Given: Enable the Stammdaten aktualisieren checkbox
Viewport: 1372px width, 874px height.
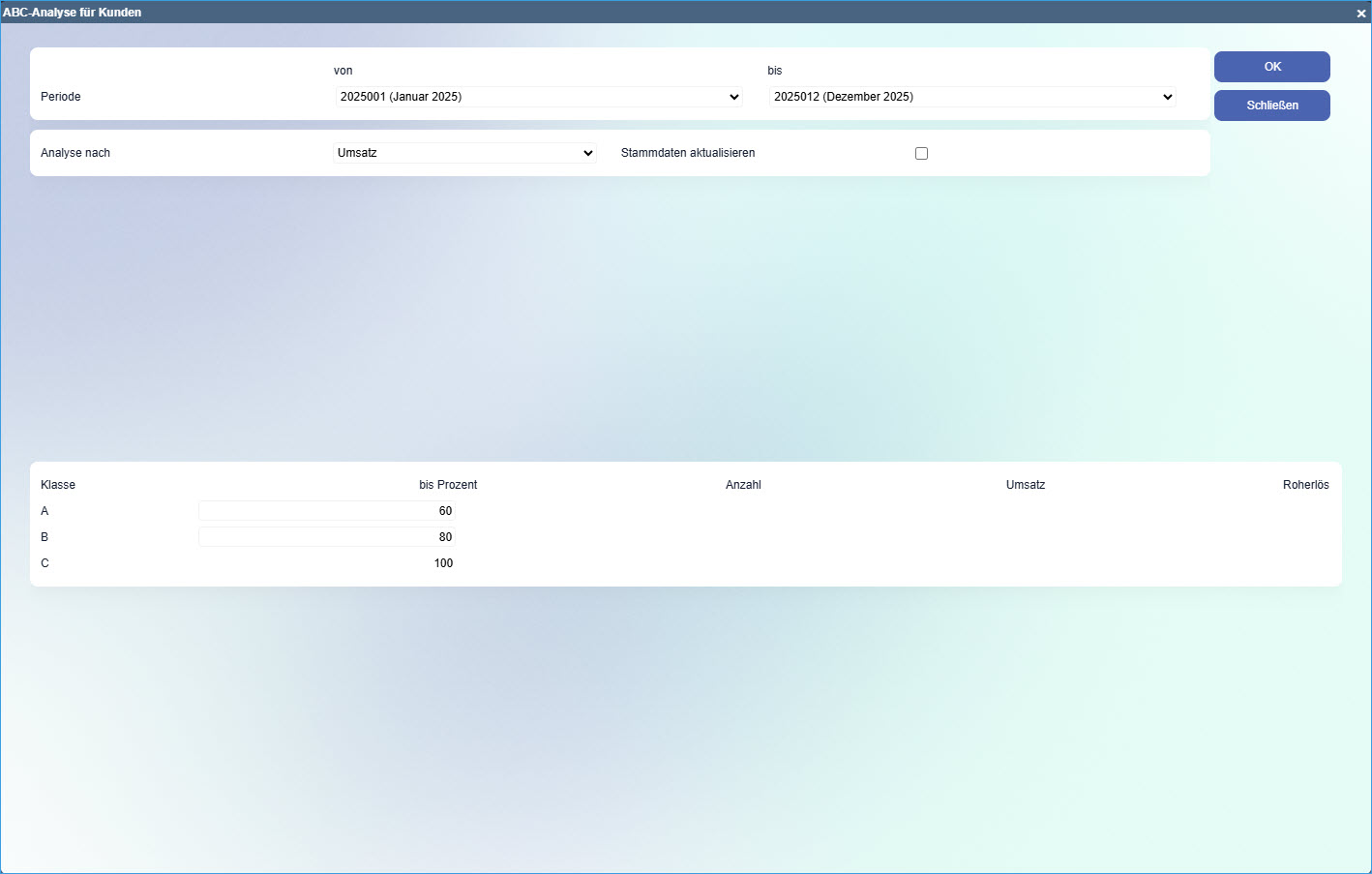Looking at the screenshot, I should 921,153.
